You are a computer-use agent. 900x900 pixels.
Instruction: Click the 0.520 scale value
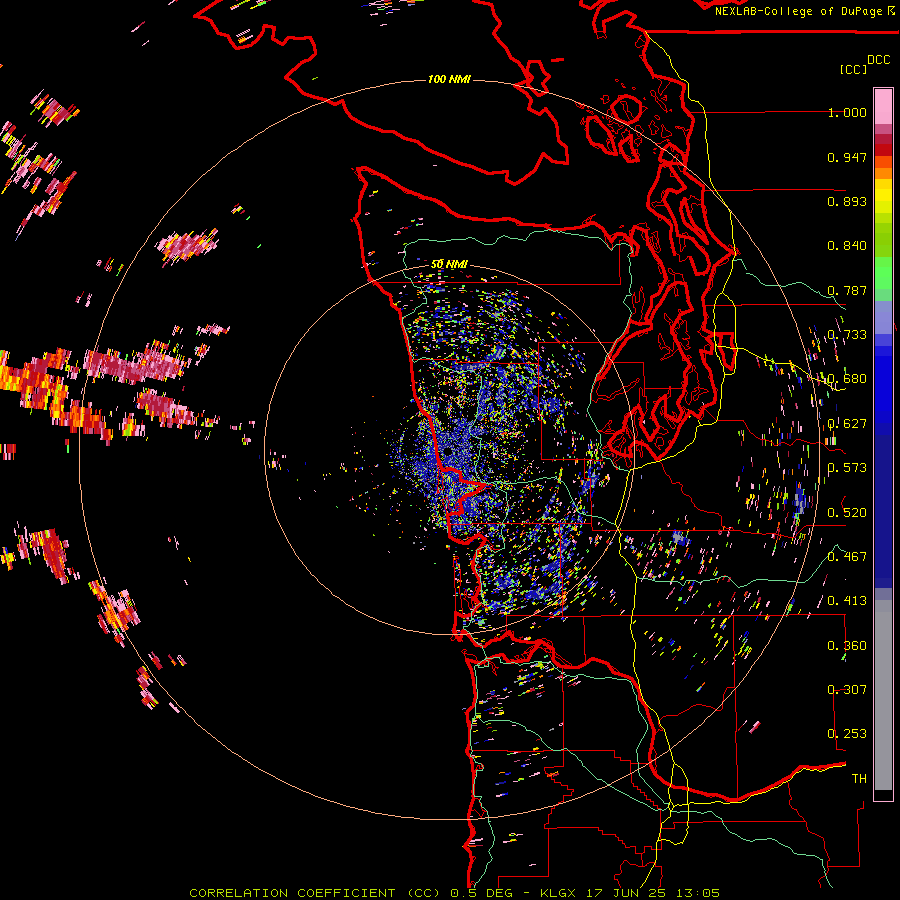[847, 513]
